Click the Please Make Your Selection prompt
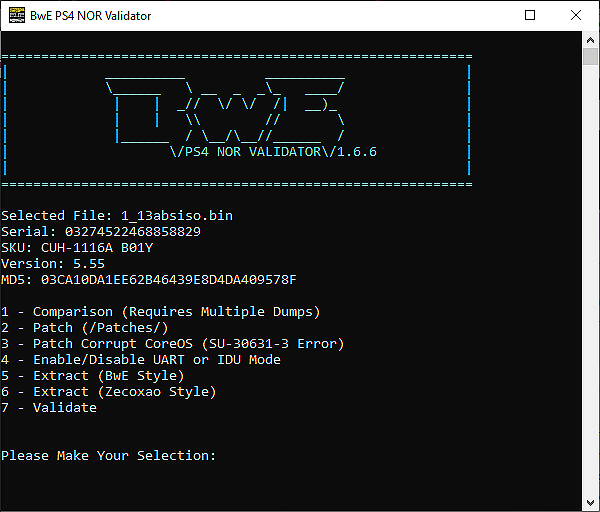Image resolution: width=600 pixels, height=512 pixels. [x=109, y=456]
